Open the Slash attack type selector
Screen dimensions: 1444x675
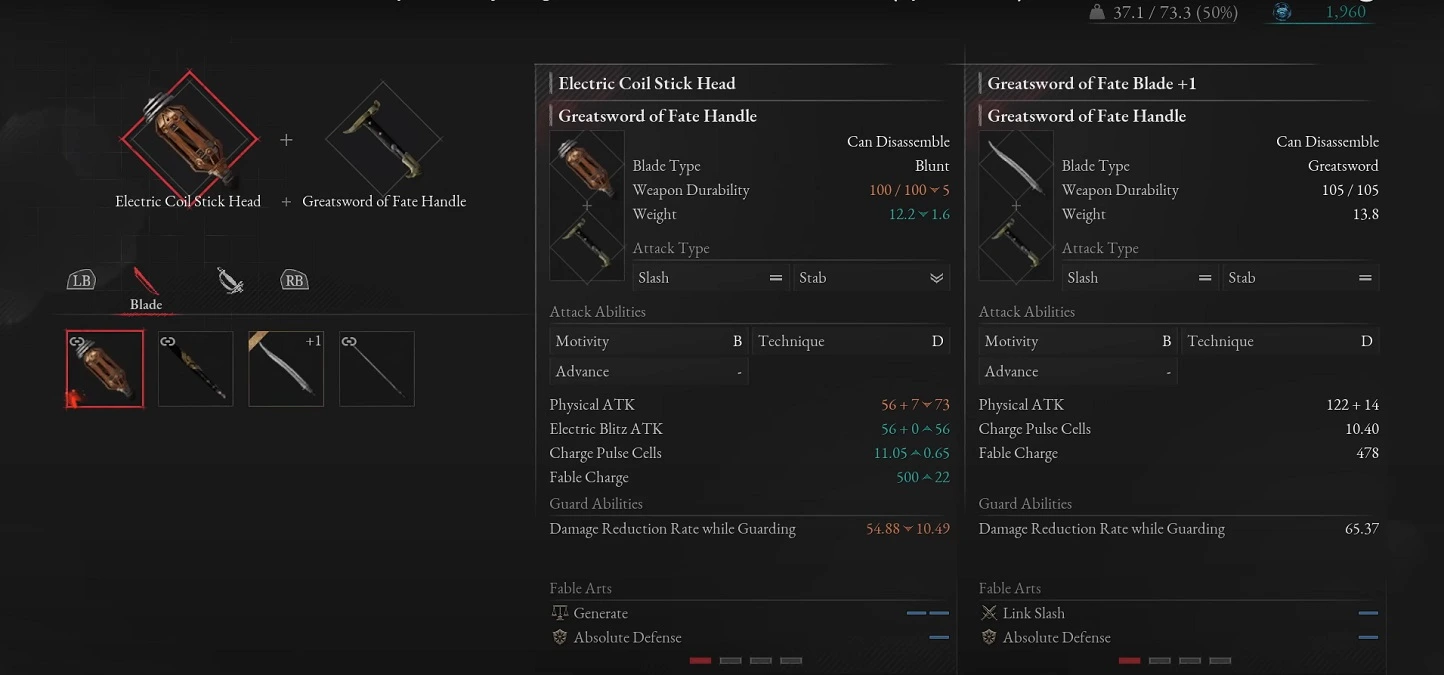[710, 277]
